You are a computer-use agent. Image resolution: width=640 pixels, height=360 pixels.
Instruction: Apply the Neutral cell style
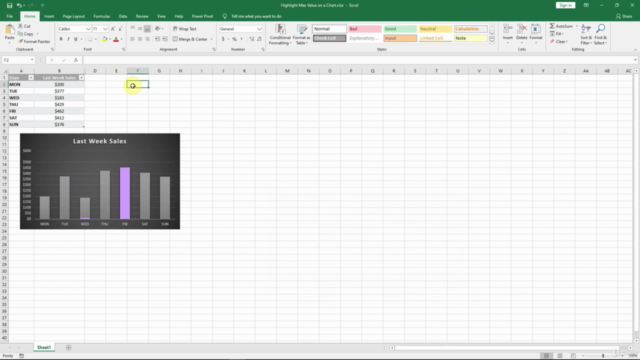pyautogui.click(x=435, y=29)
